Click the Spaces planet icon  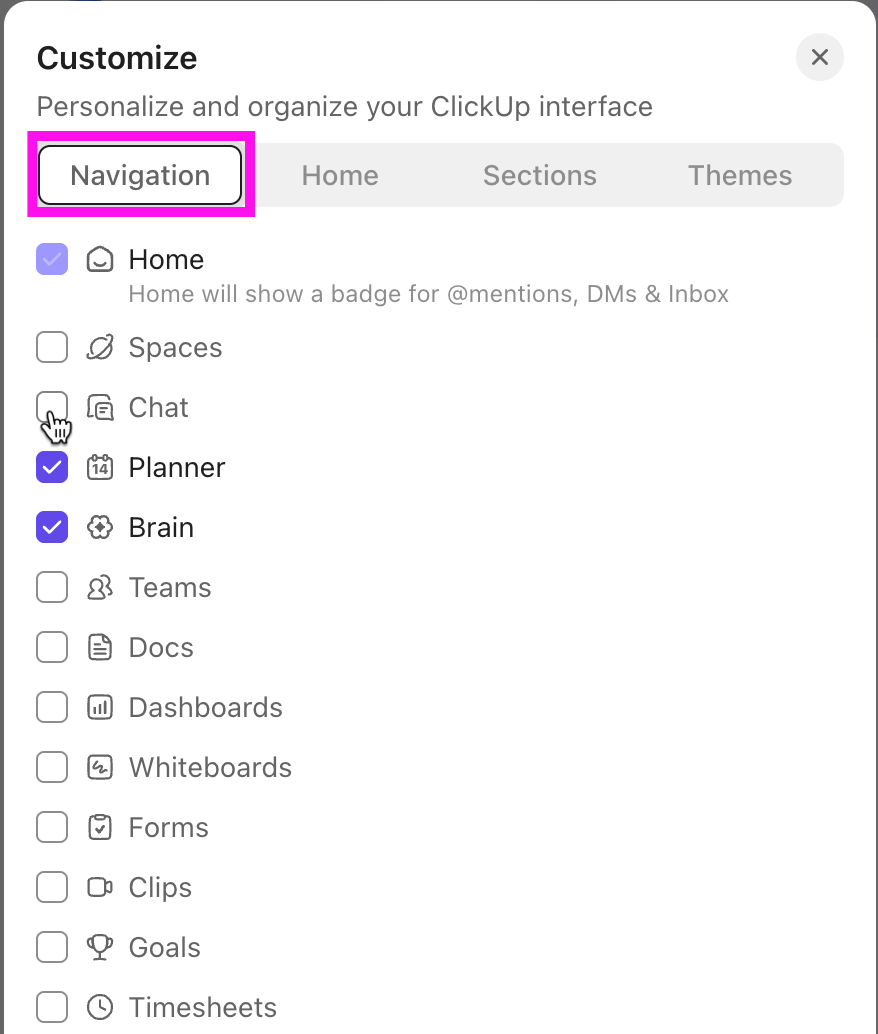click(x=100, y=347)
